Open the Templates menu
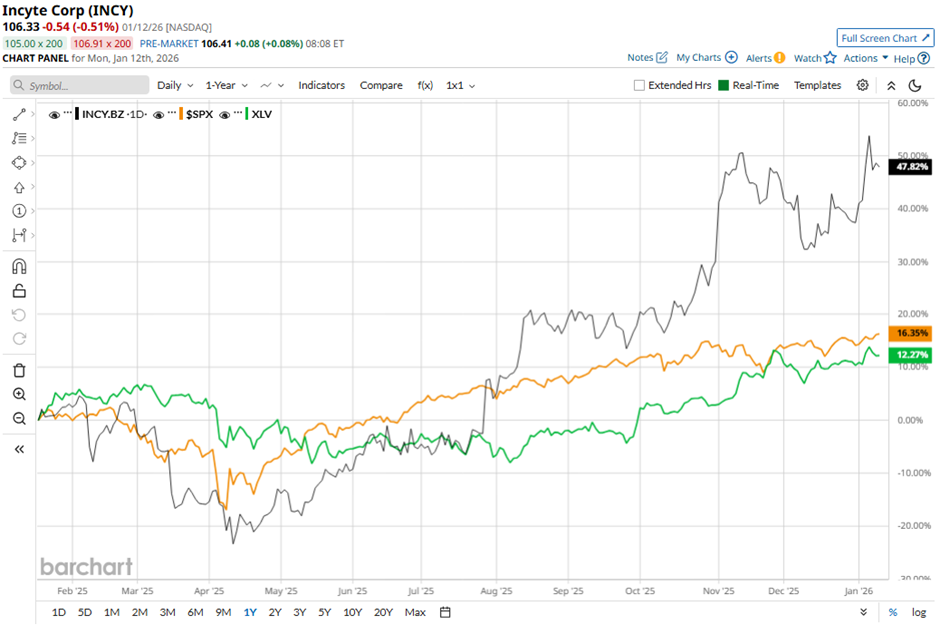 pos(817,86)
